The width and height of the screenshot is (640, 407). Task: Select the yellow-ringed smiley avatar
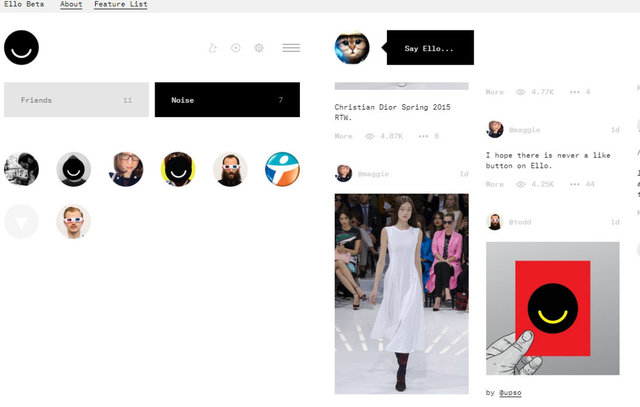pyautogui.click(x=178, y=169)
